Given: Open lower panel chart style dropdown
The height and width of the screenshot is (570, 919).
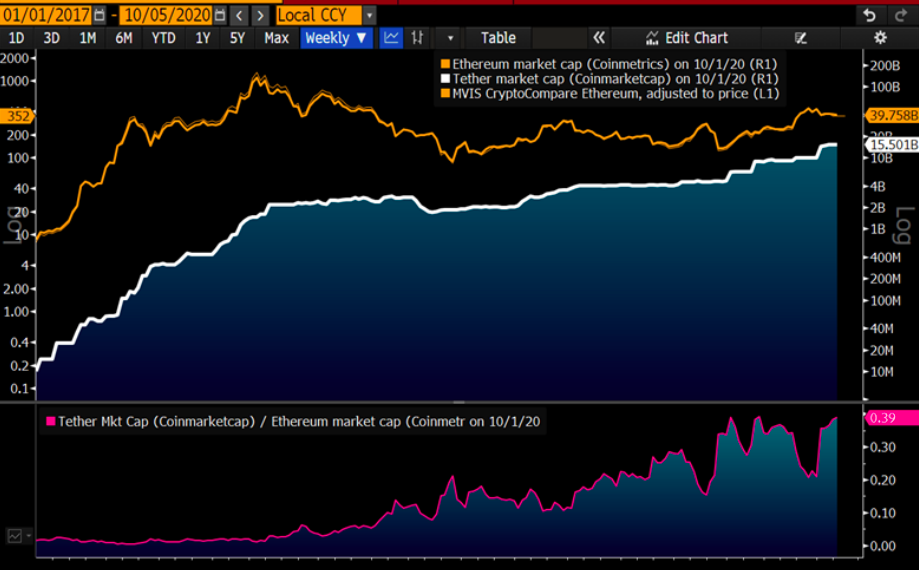Looking at the screenshot, I should coord(19,536).
